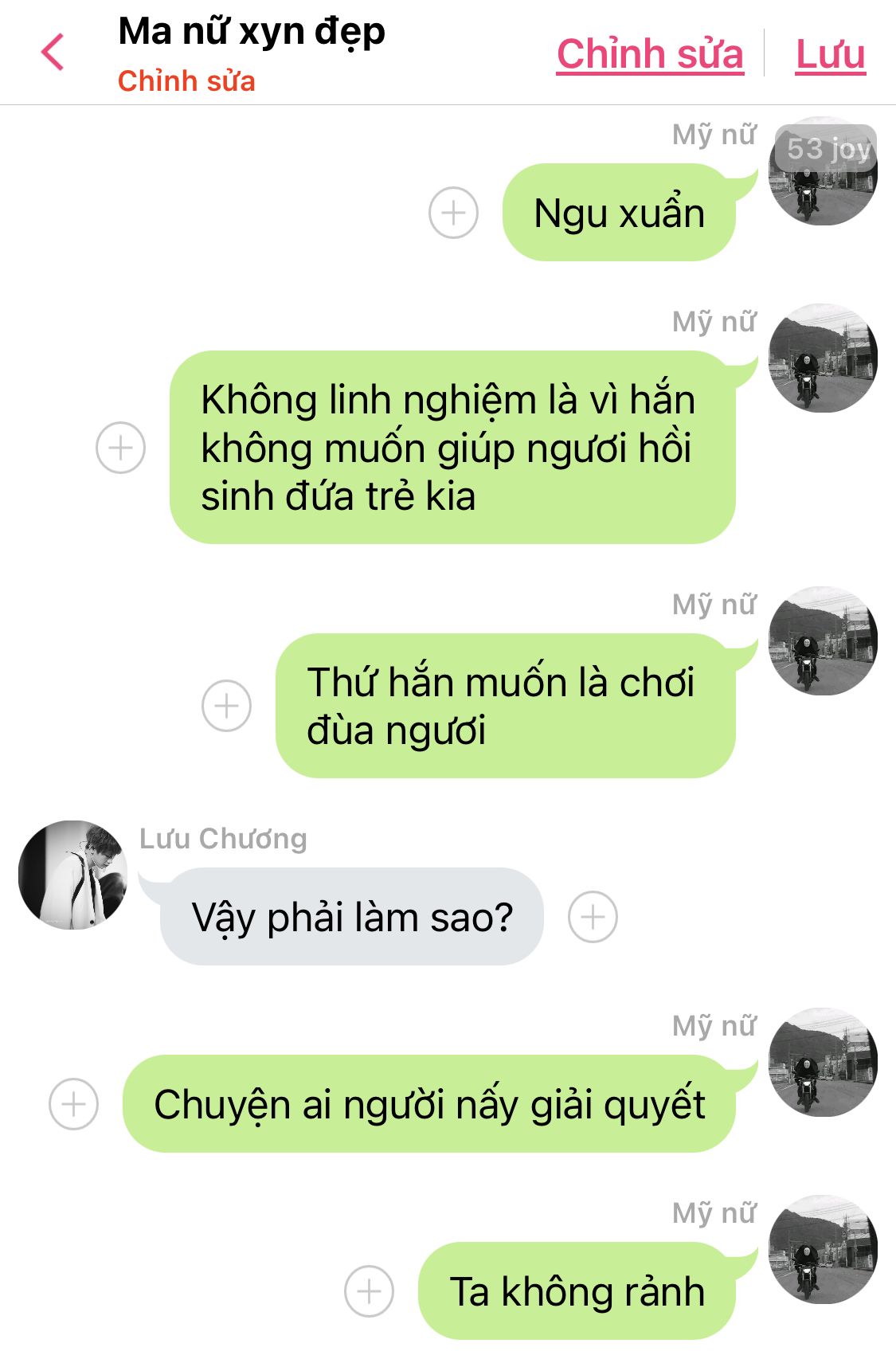
Task: Tap Mỹ nữ avatar beside "Thứ hắn muốn" message
Action: 823,640
